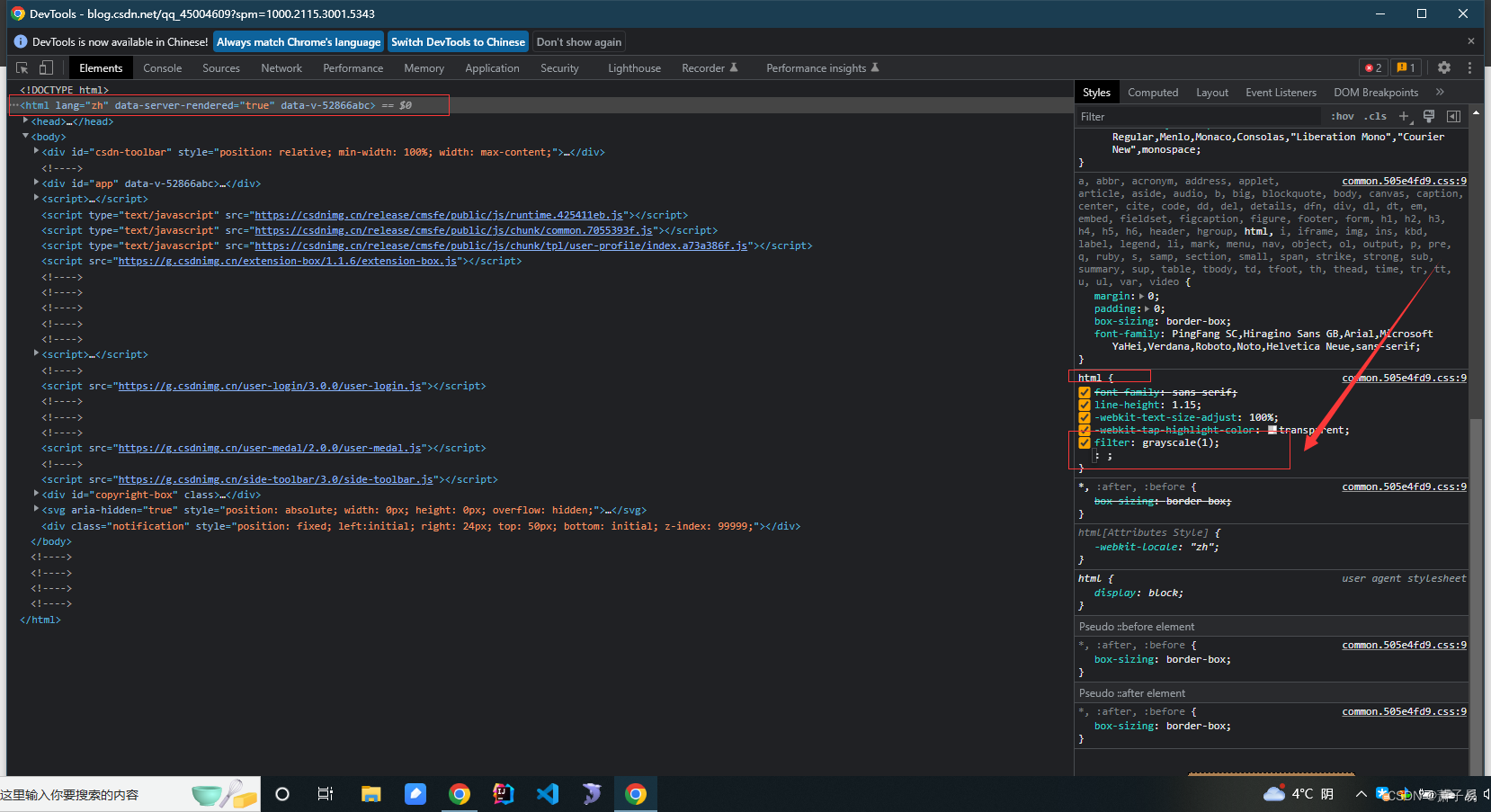Click Always match Chrome's language button
1491x812 pixels.
(x=299, y=41)
